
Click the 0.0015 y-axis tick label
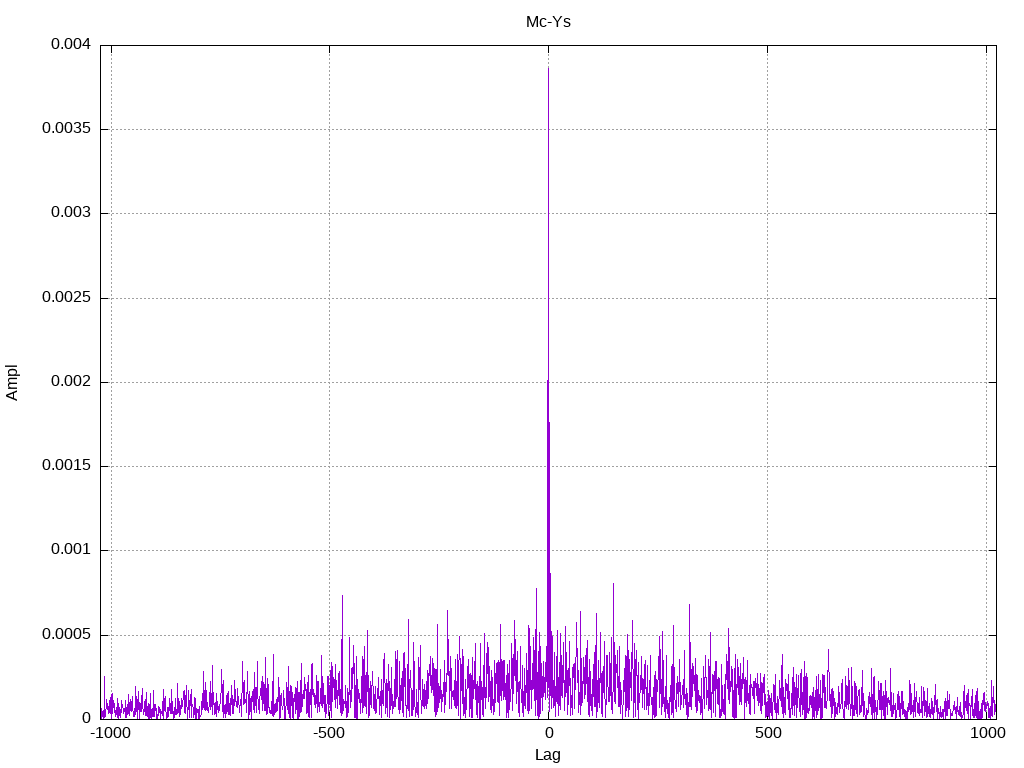click(x=67, y=466)
